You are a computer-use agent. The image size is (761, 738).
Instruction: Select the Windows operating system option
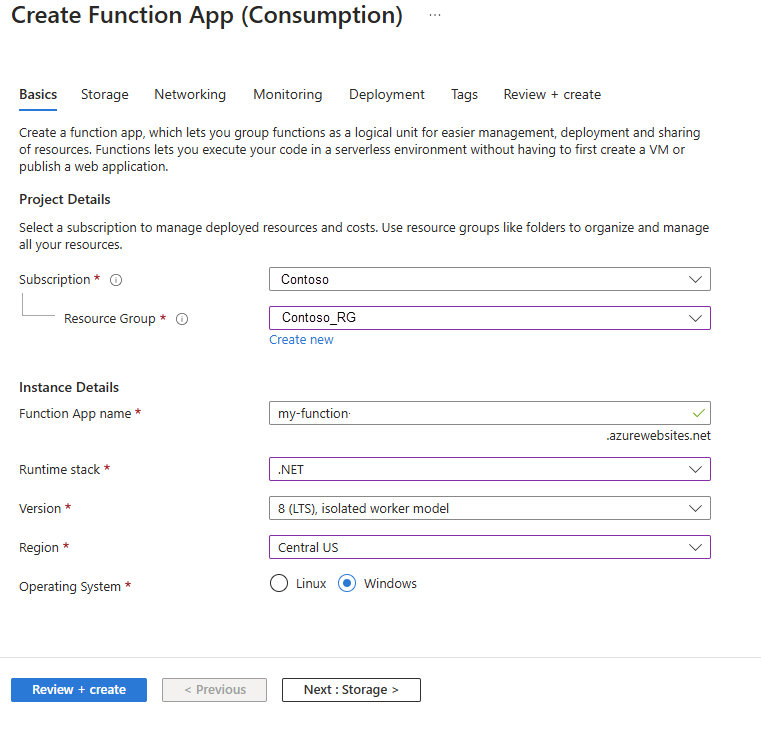(x=348, y=584)
